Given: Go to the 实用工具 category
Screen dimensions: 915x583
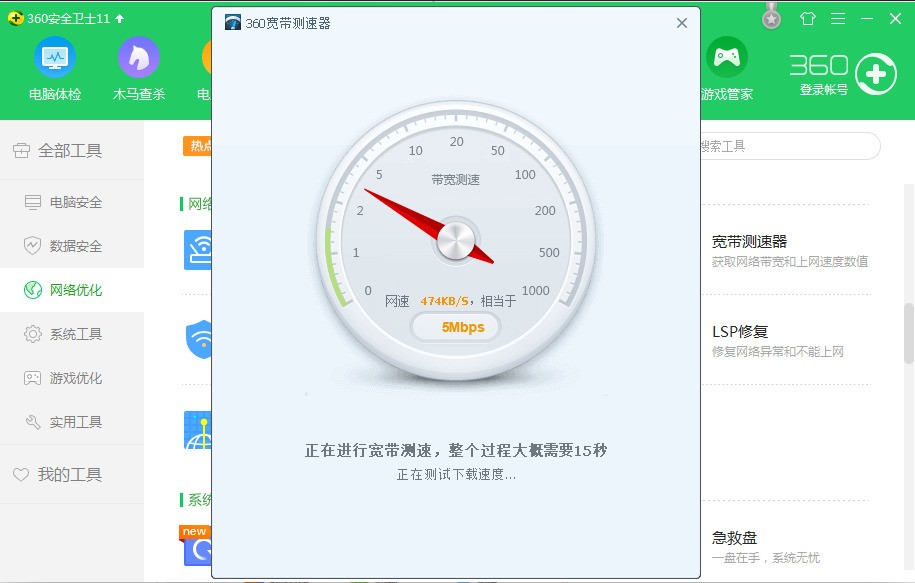Looking at the screenshot, I should tap(72, 422).
